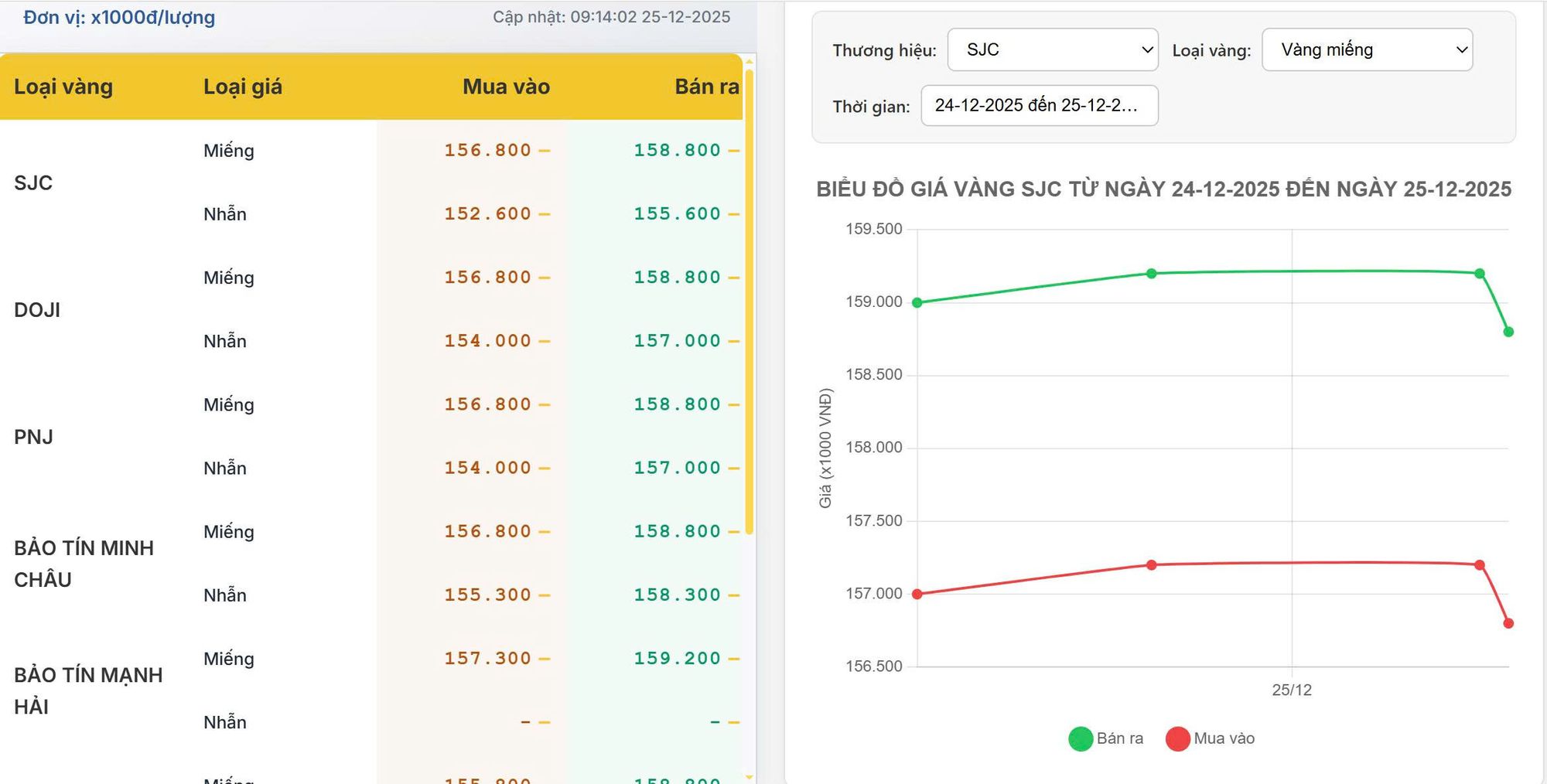Click the first red data point at 157.000
The image size is (1547, 784).
click(917, 595)
